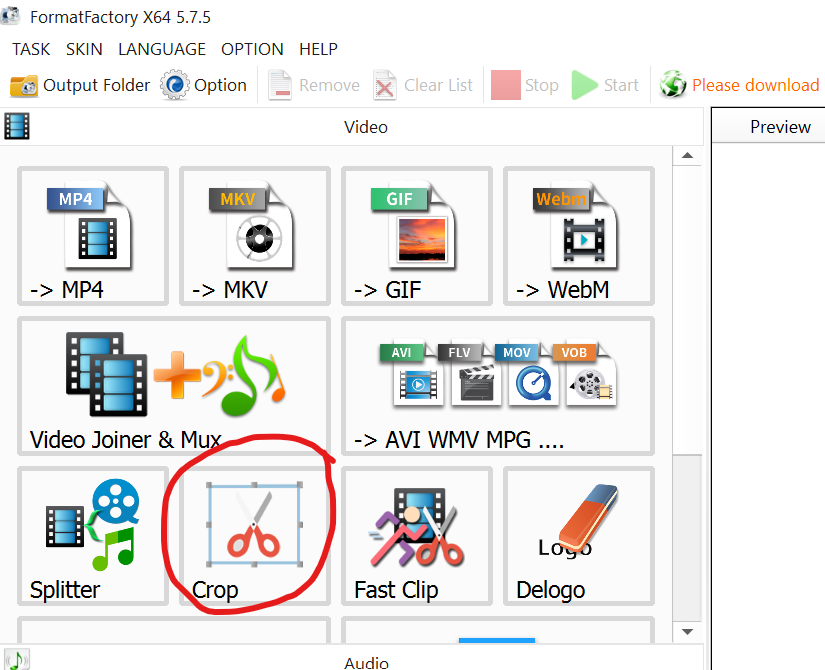Click the Option gear toolbar button
This screenshot has height=670, width=825.
coord(204,85)
